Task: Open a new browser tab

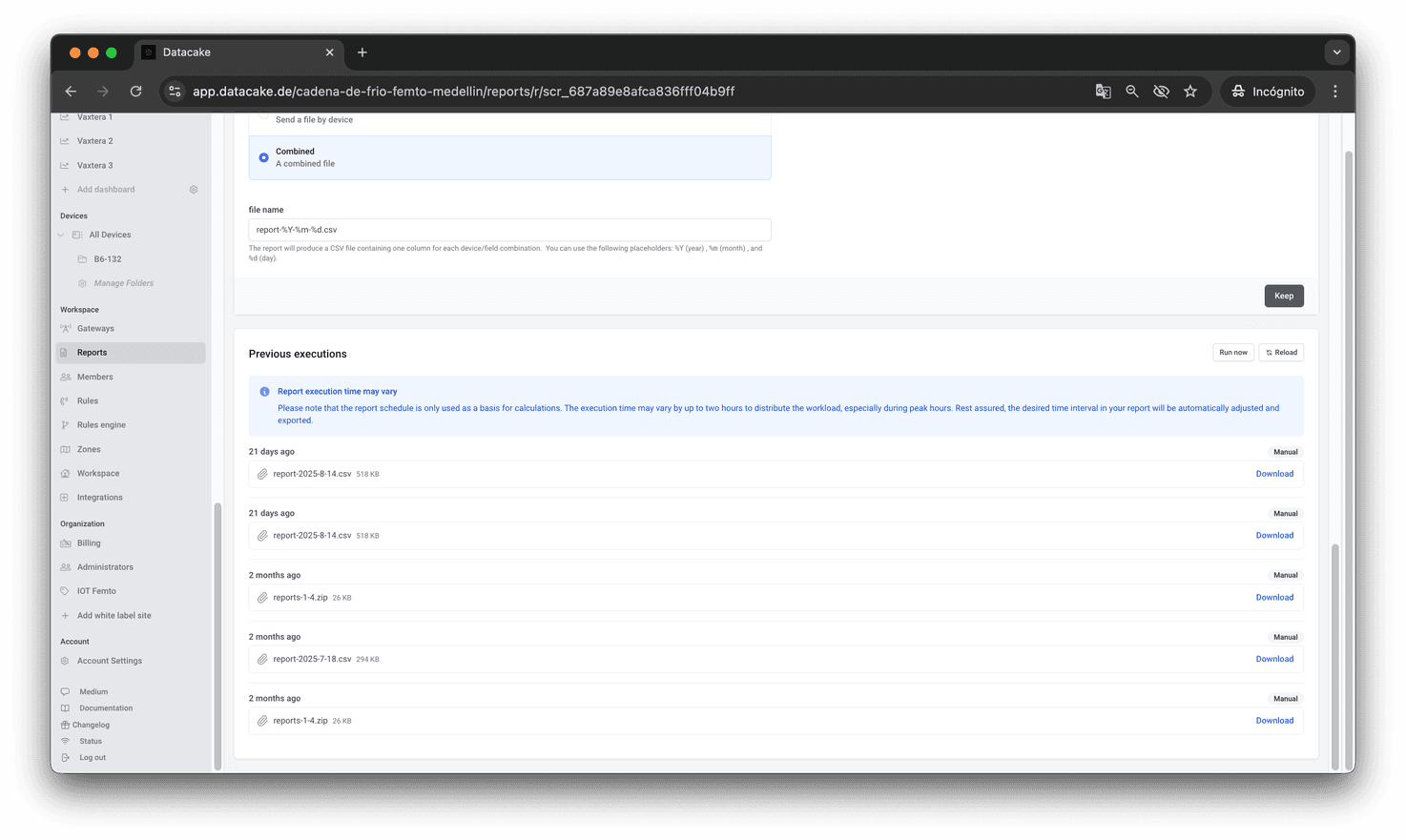Action: [x=362, y=52]
